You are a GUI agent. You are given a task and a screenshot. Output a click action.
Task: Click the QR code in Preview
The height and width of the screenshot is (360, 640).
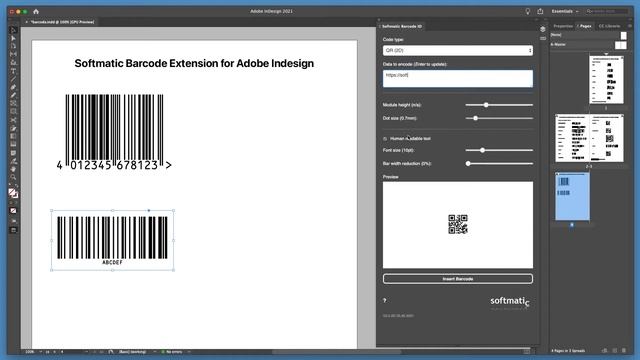coord(458,224)
